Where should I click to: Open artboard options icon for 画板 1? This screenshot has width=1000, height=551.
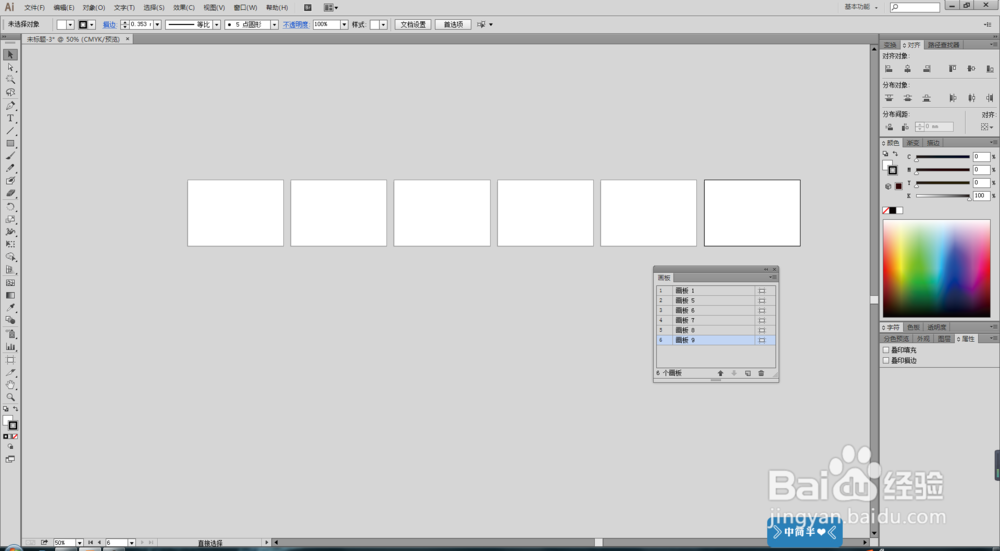click(761, 291)
